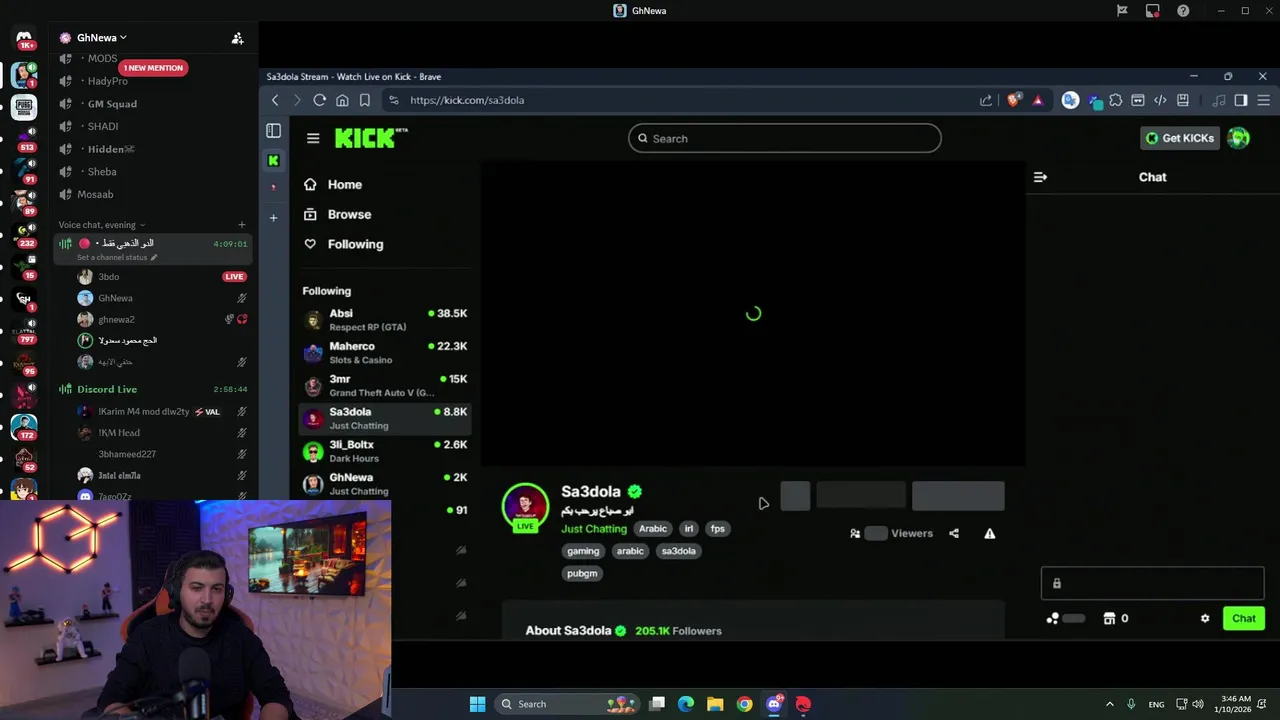1280x720 pixels.
Task: Open Maherco Slots & Casino channel
Action: (385, 353)
